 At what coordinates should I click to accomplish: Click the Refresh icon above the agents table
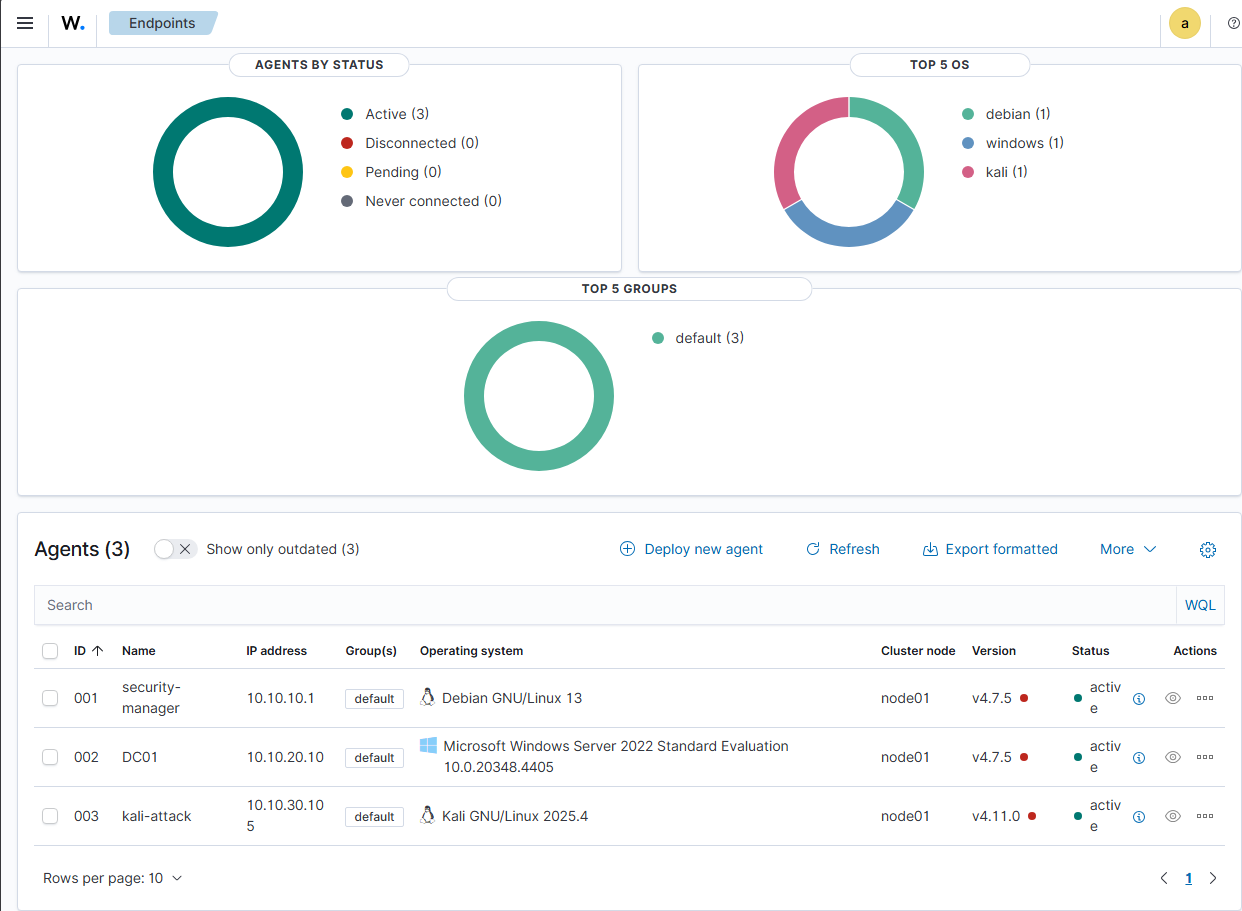(x=842, y=549)
